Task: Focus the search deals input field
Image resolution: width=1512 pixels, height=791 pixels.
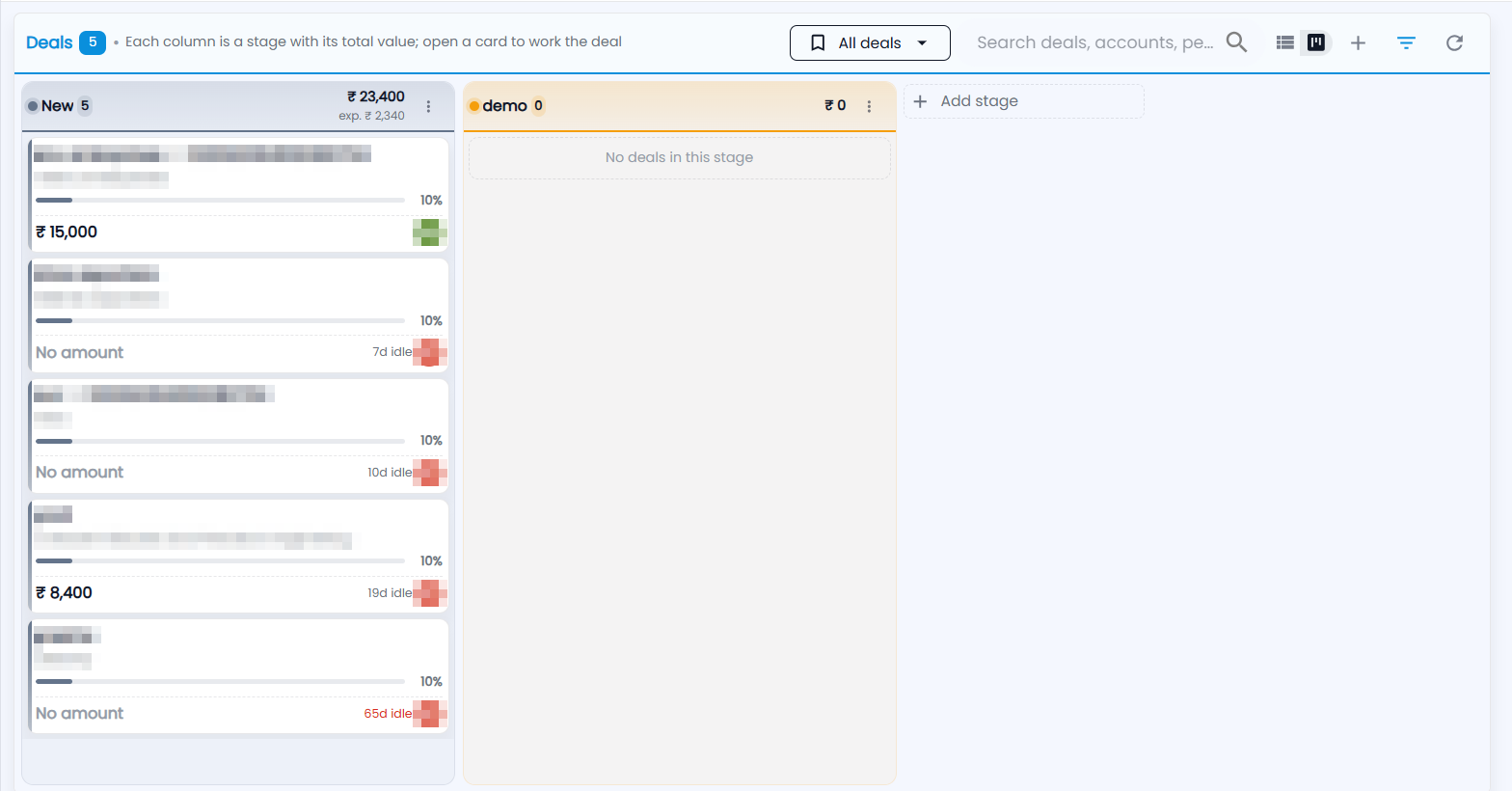Action: 1095,42
